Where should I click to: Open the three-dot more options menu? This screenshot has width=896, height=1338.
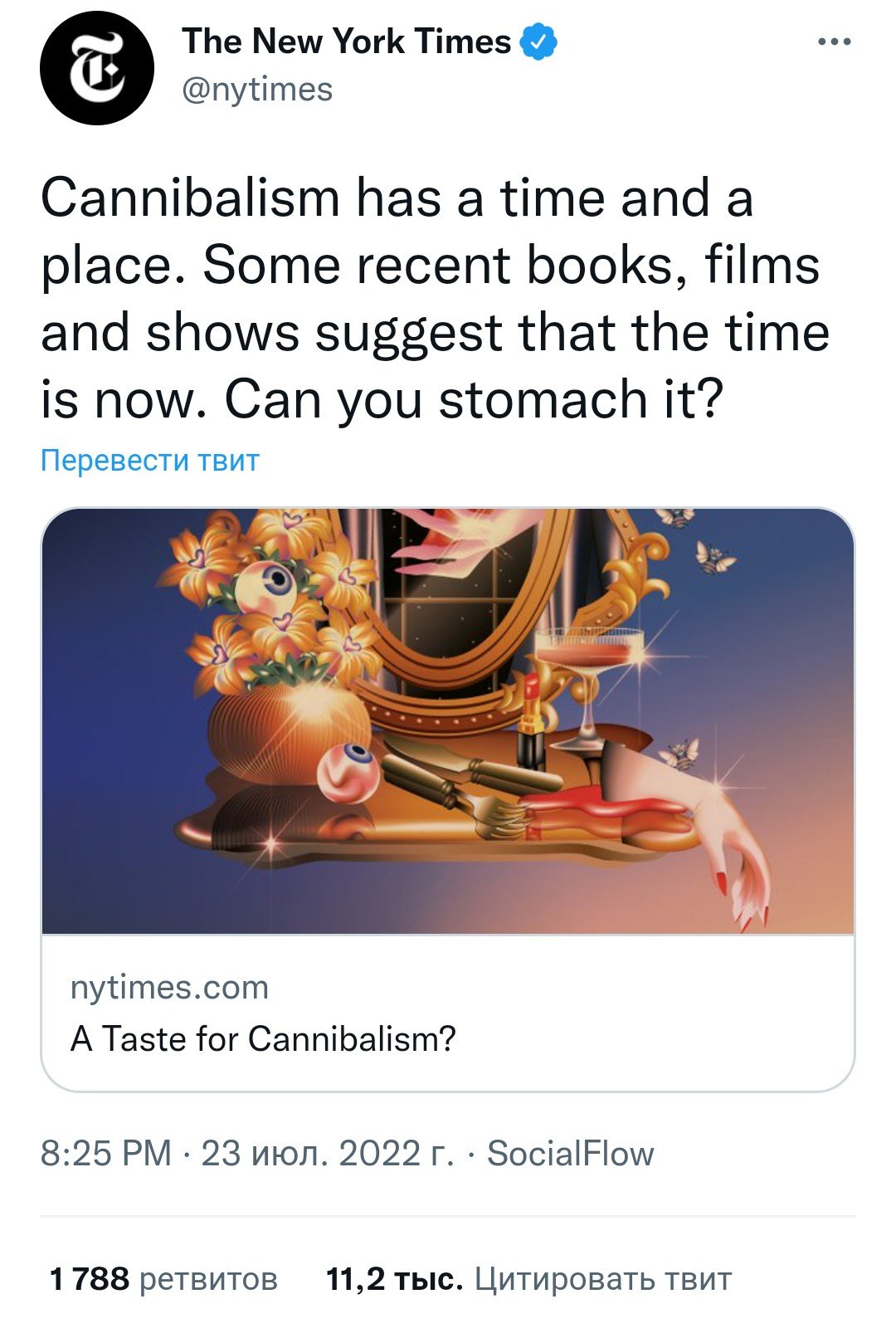pyautogui.click(x=834, y=42)
